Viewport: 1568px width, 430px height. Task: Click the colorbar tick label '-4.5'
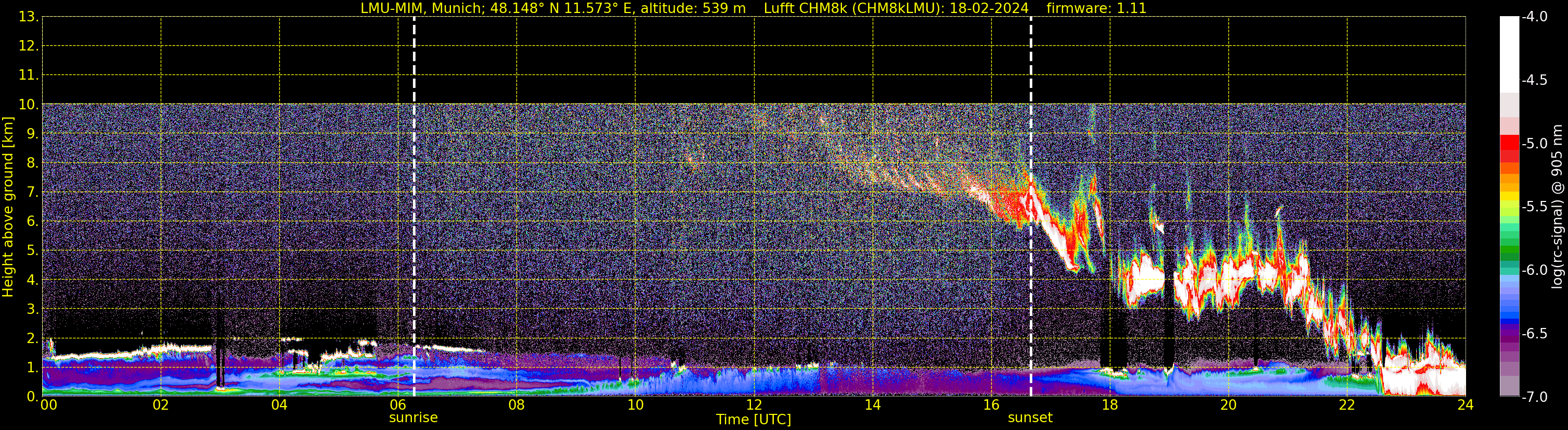pos(1534,80)
